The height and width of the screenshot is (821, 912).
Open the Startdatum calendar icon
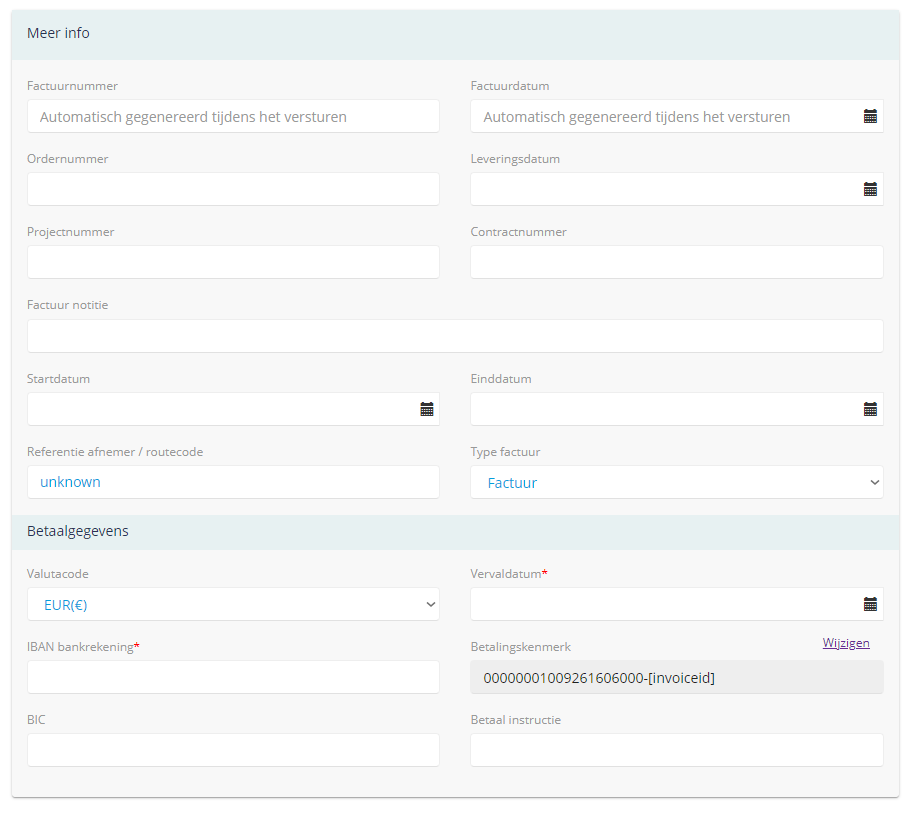[x=427, y=409]
